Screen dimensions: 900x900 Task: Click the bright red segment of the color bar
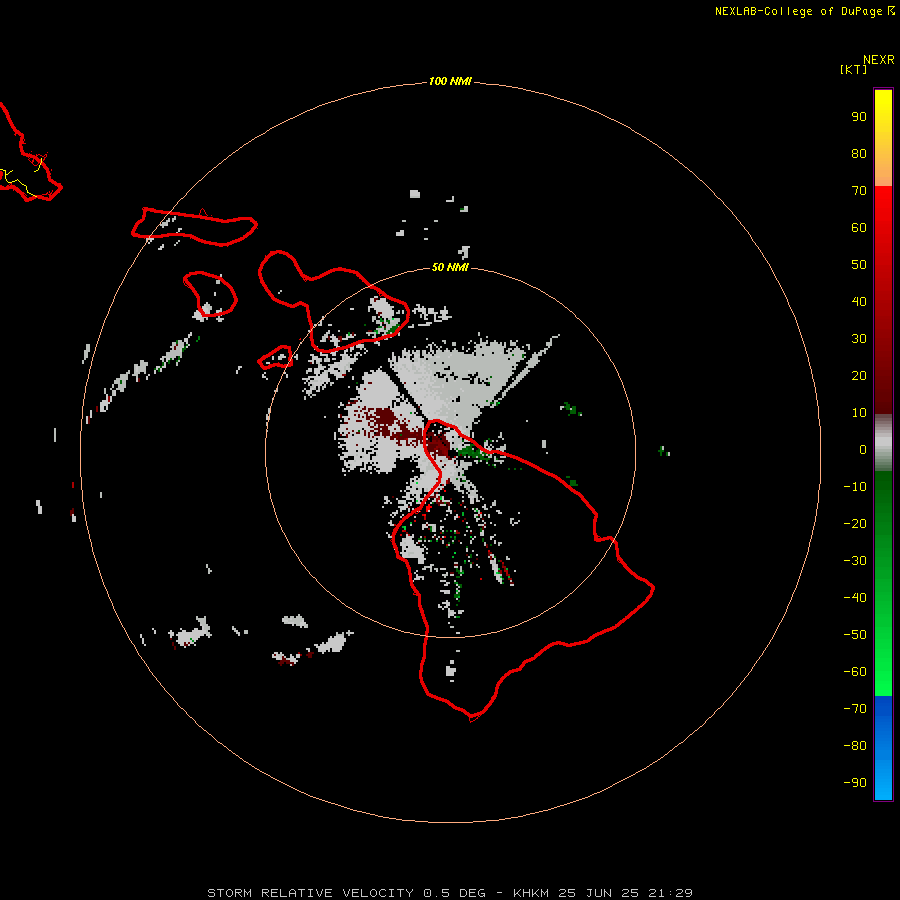(x=883, y=300)
